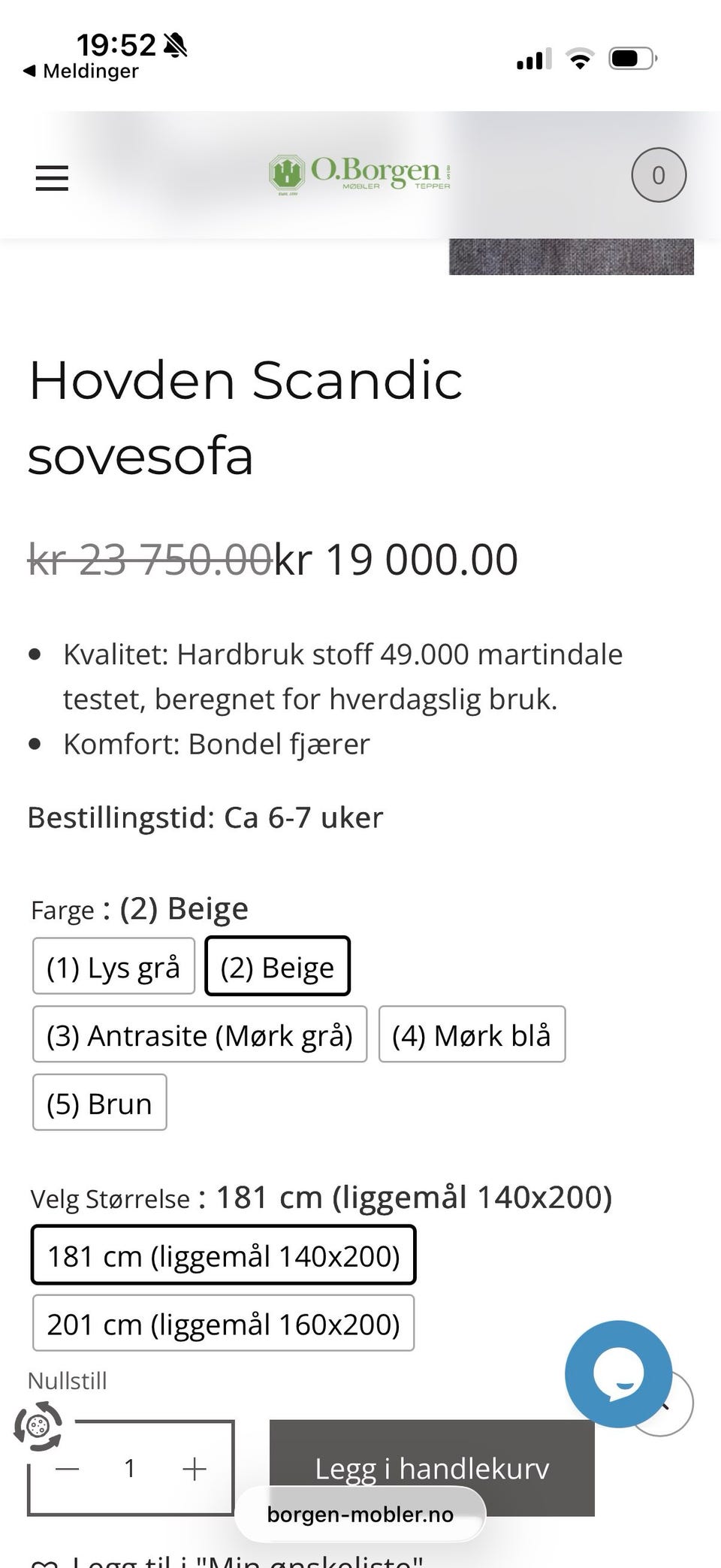The height and width of the screenshot is (1568, 721).
Task: Choose (3) Antrasite (Mørk grå) color
Action: pyautogui.click(x=200, y=1035)
